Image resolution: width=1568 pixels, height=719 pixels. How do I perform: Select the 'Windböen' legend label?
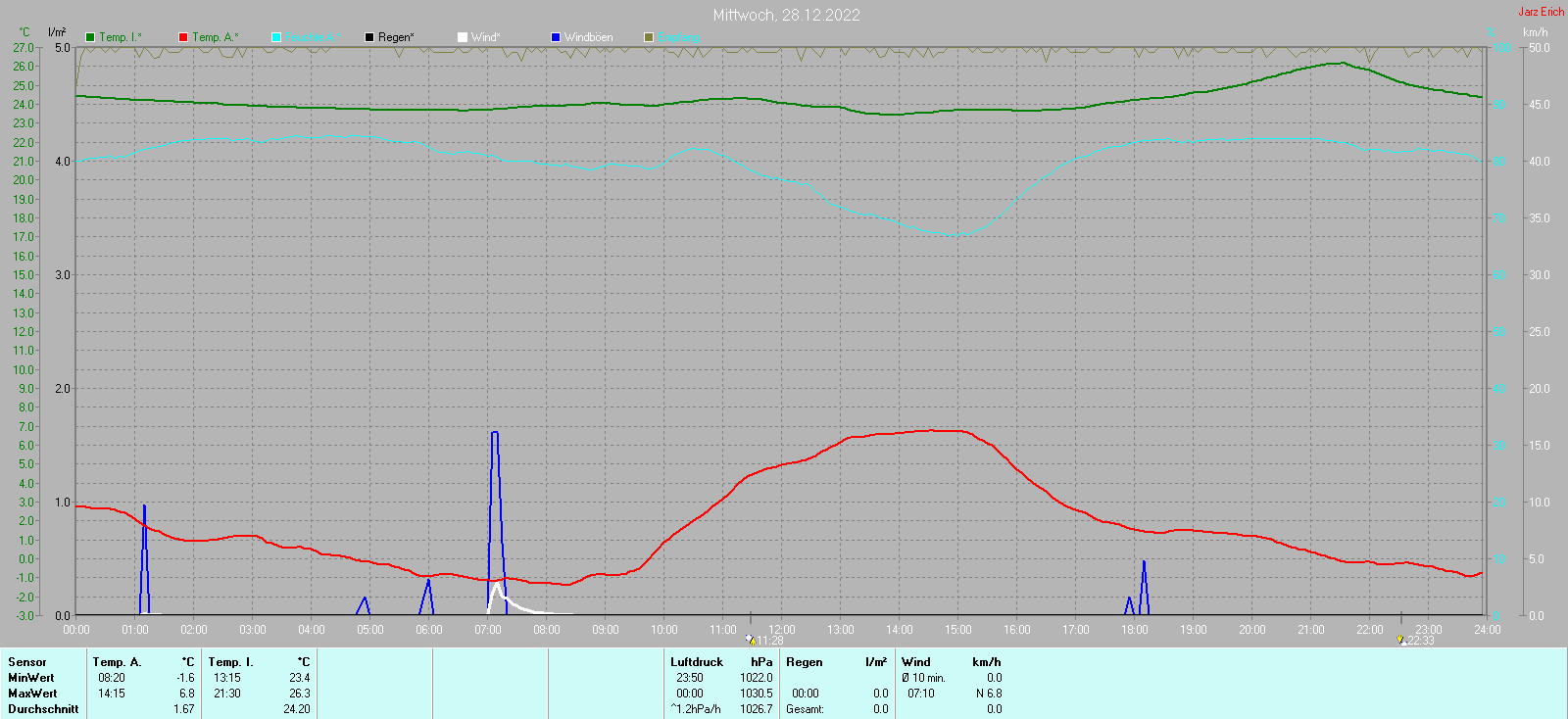coord(589,37)
